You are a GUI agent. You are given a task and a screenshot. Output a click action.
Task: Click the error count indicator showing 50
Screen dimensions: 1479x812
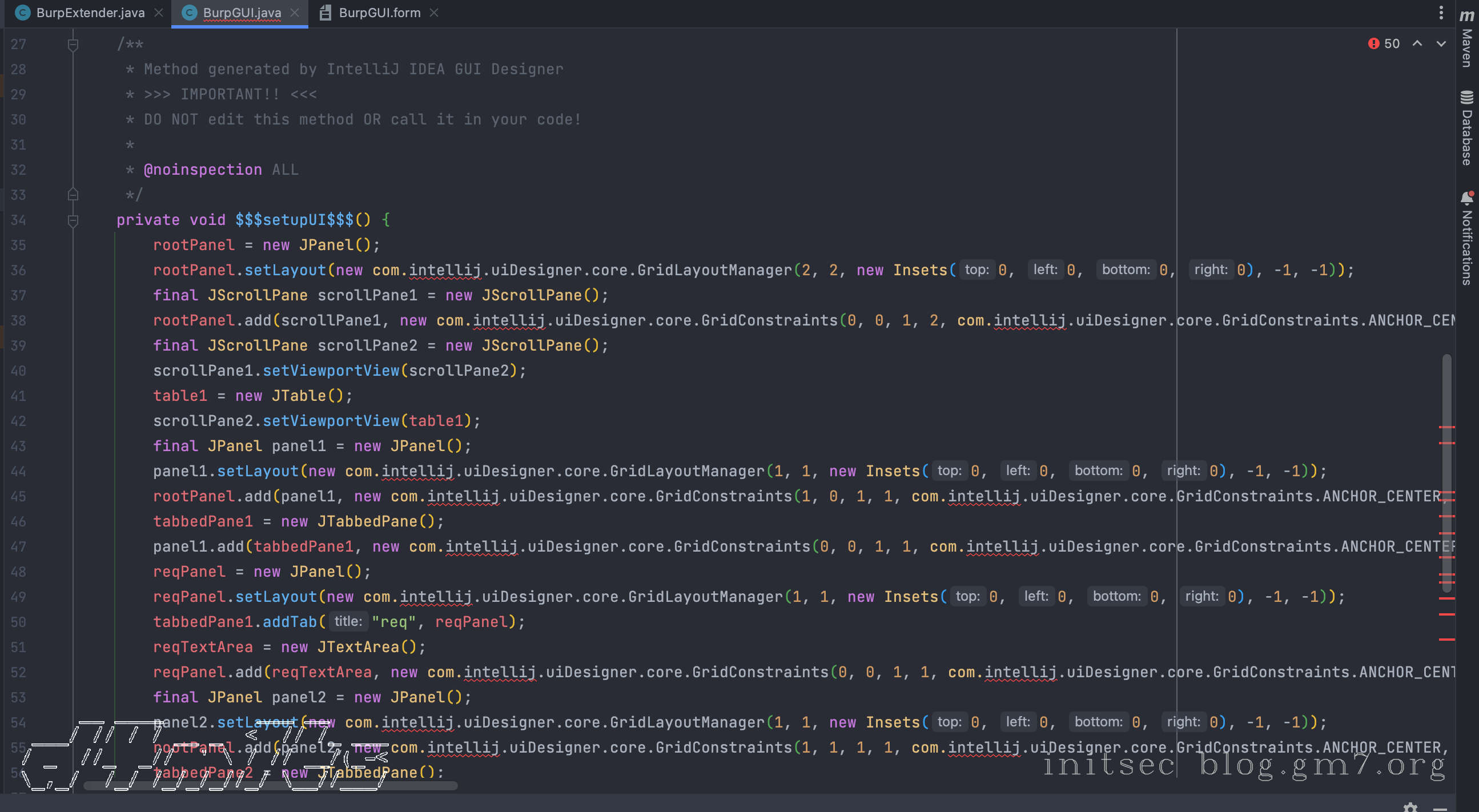pos(1384,43)
